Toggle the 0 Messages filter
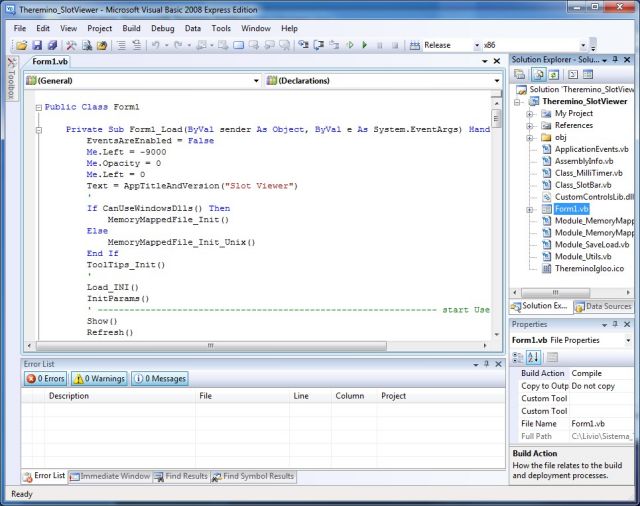 (x=159, y=378)
